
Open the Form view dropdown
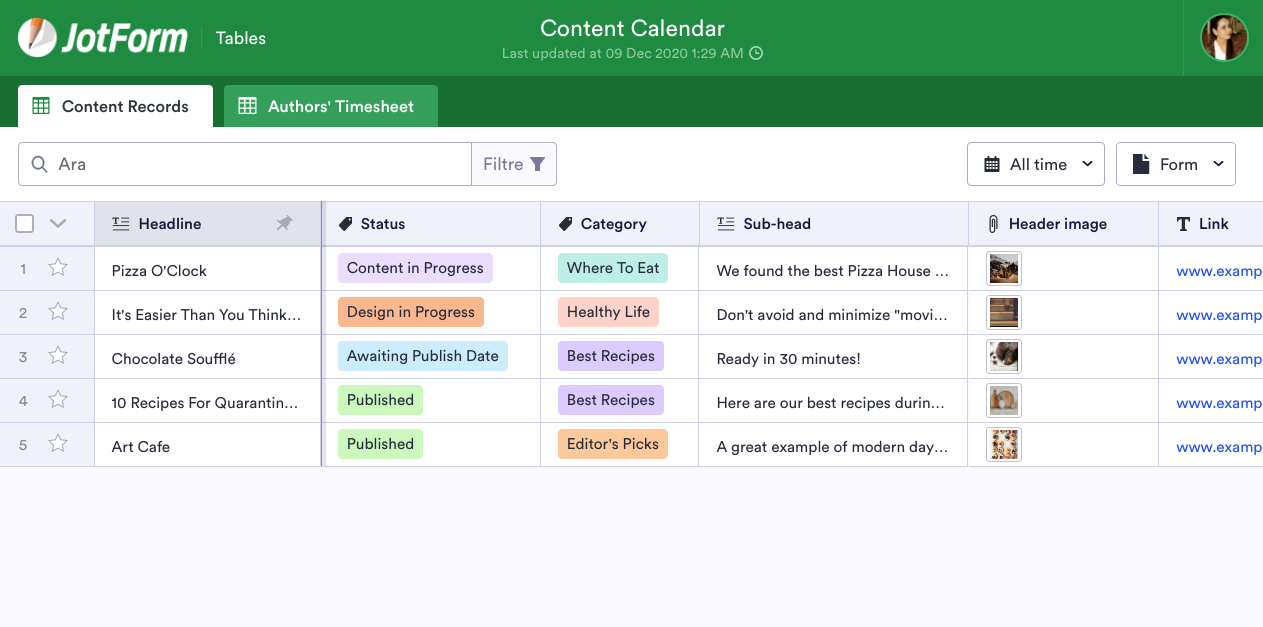[x=1175, y=164]
